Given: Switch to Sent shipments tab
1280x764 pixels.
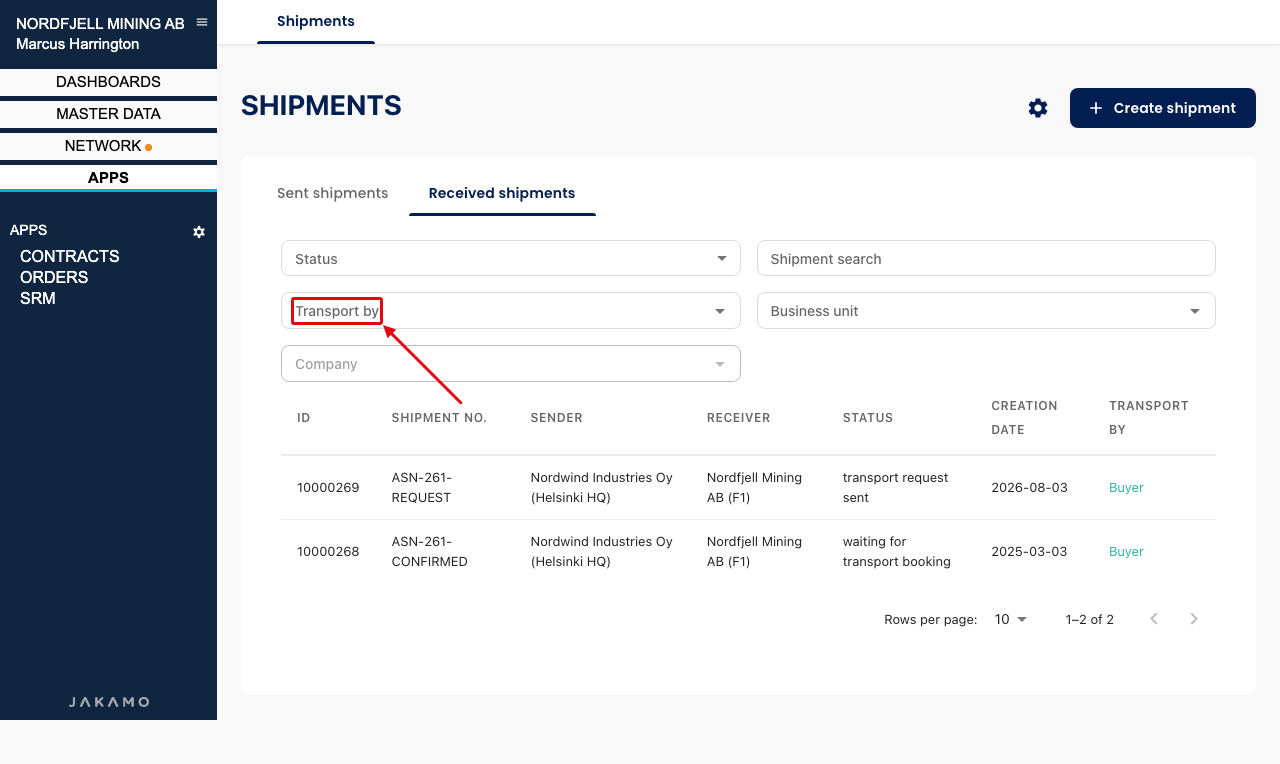Looking at the screenshot, I should tap(333, 193).
